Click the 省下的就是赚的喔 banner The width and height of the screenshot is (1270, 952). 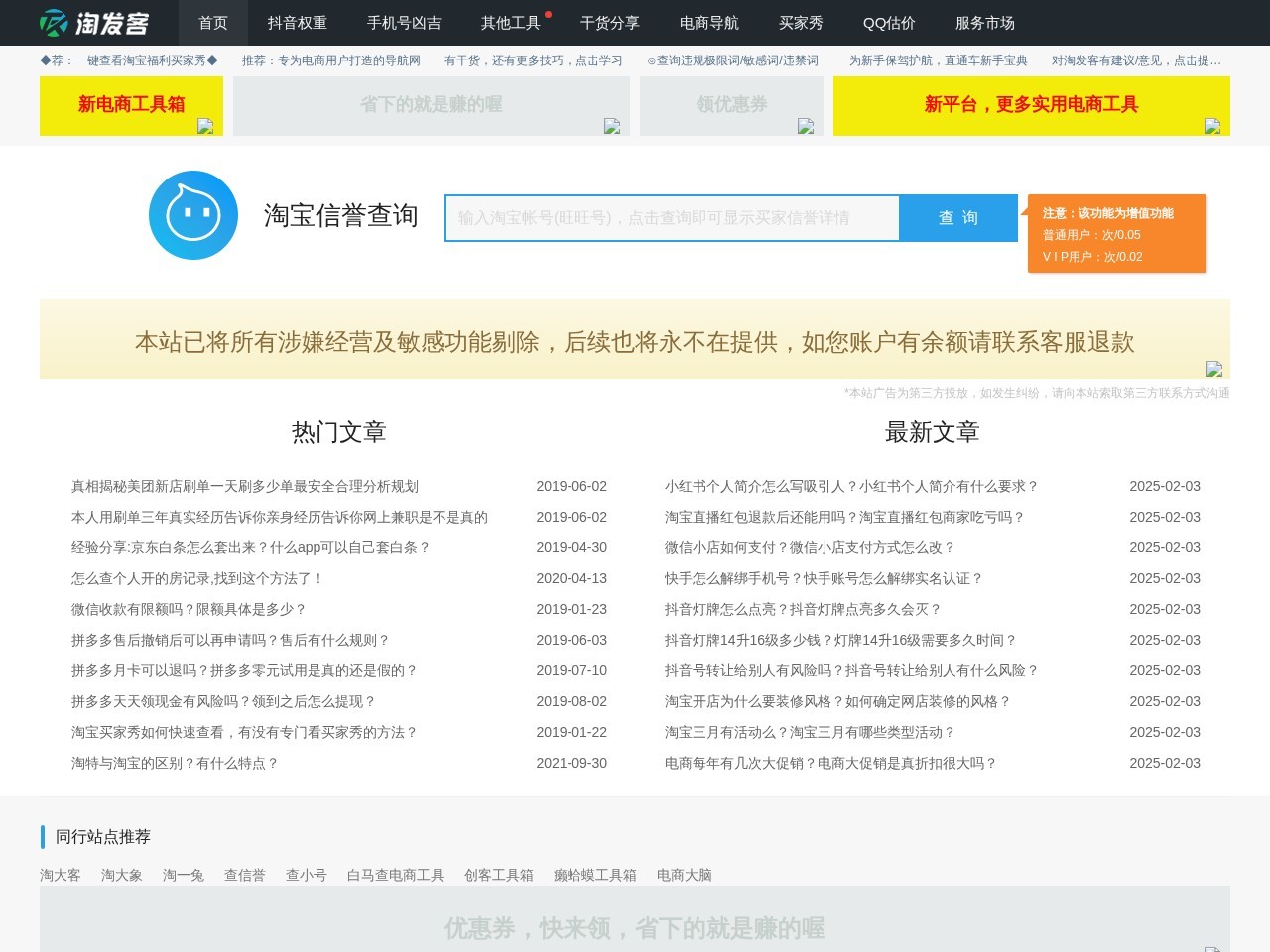[x=432, y=105]
